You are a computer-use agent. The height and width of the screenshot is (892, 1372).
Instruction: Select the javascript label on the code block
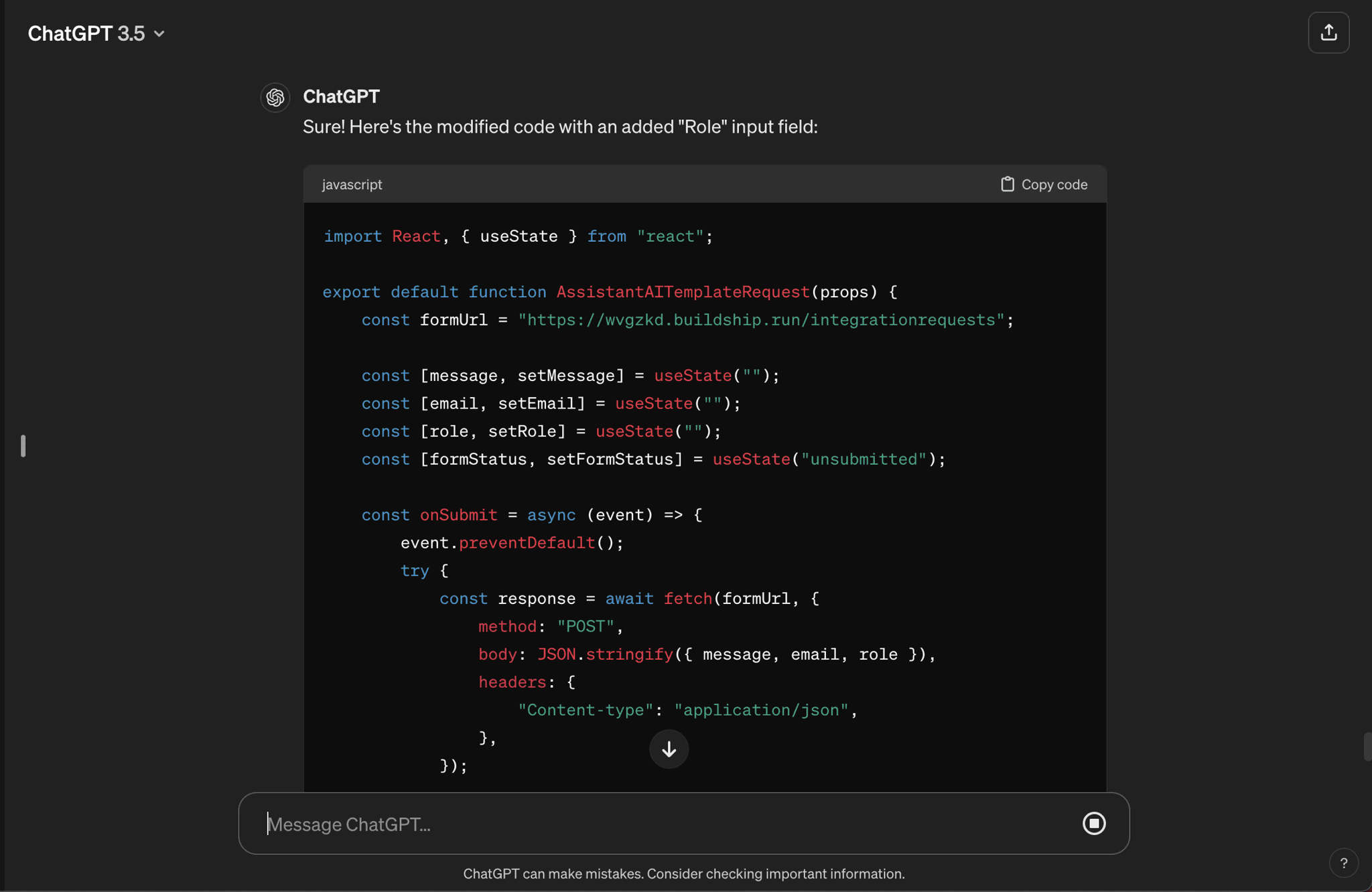(352, 184)
